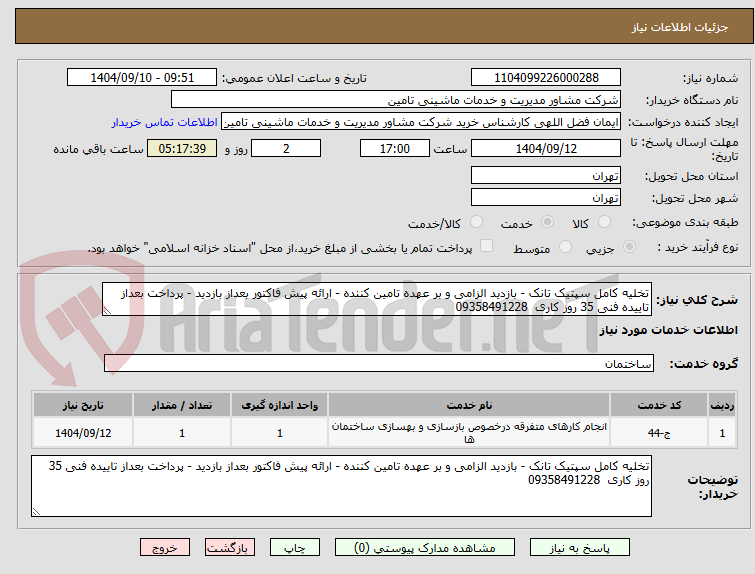Click the announcement date field 1404/09/10 - 09:51
This screenshot has width=755, height=574.
coord(142,77)
